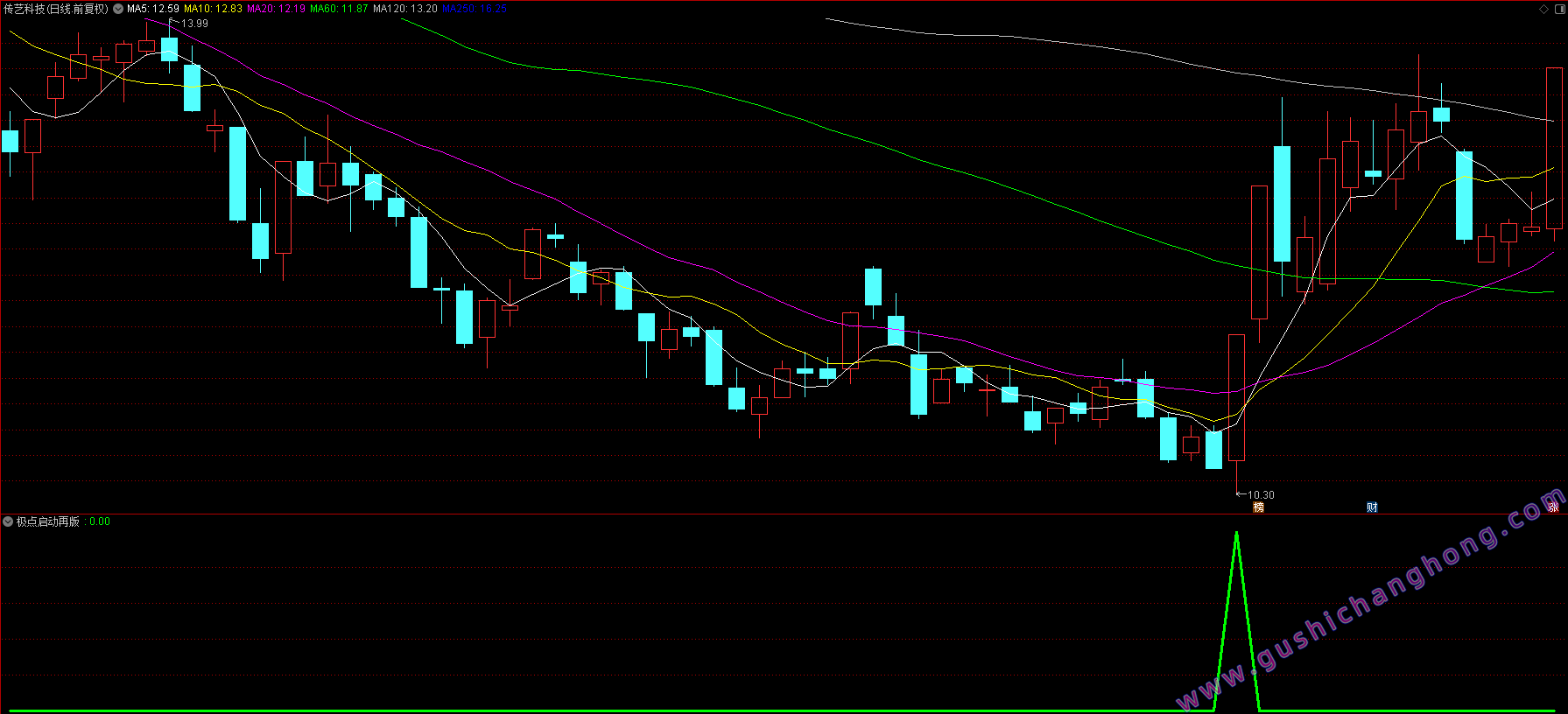Click the green 0.00 indicator value
Viewport: 1568px width, 714px height.
point(100,521)
